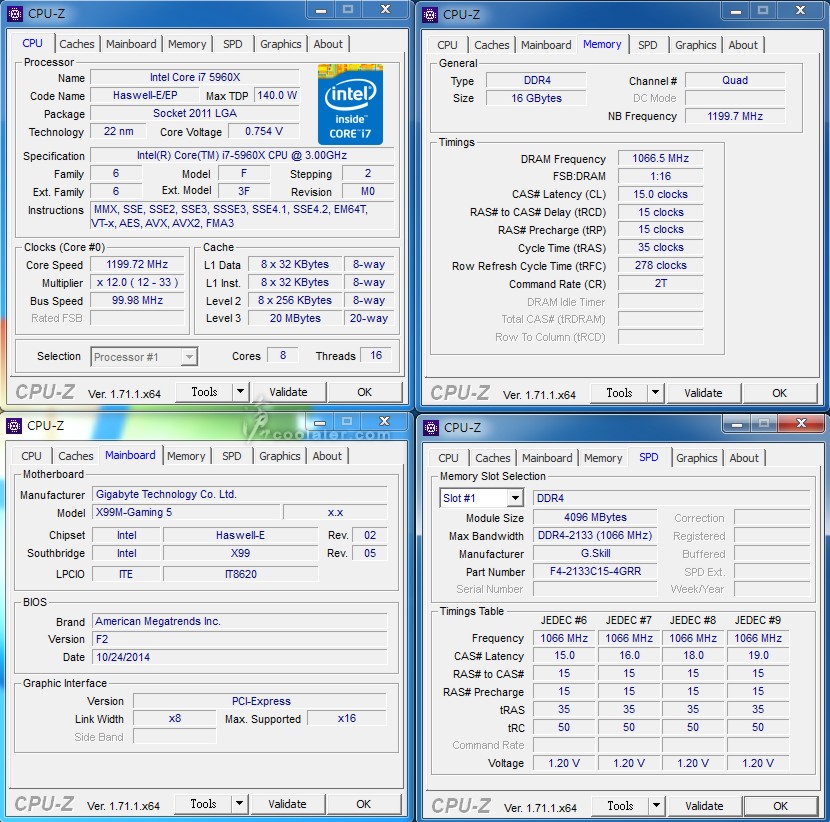Click the Link Width value x8
Image resolution: width=830 pixels, height=822 pixels.
175,718
